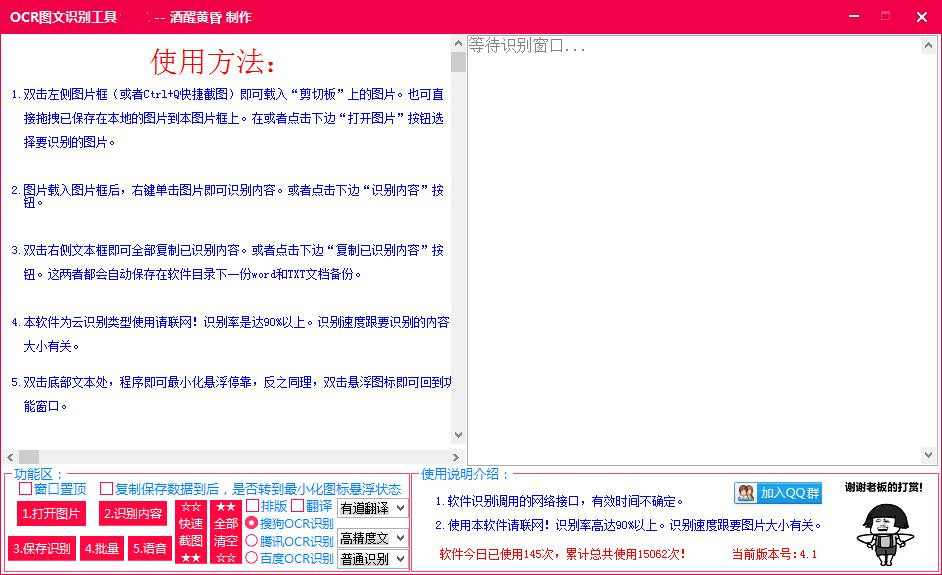Open the 有道翻译 dropdown
Viewport: 942px width, 575px height.
372,508
